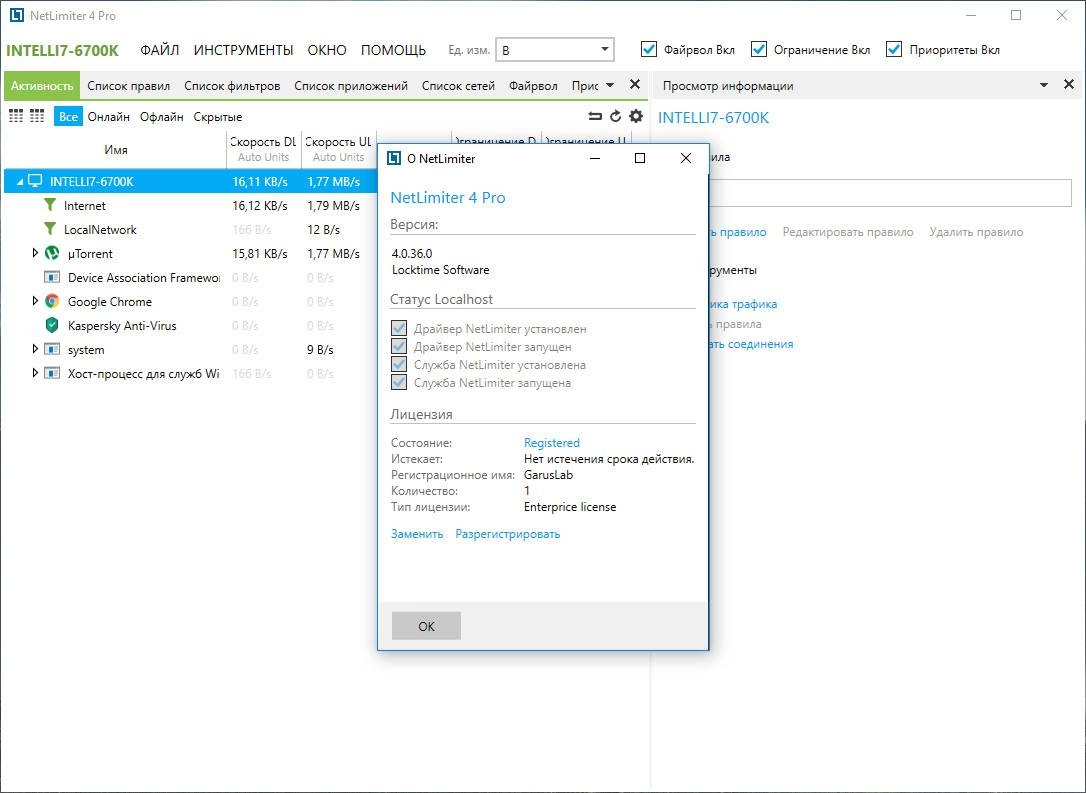Click the system process icon
Viewport: 1086px width, 793px height.
52,349
